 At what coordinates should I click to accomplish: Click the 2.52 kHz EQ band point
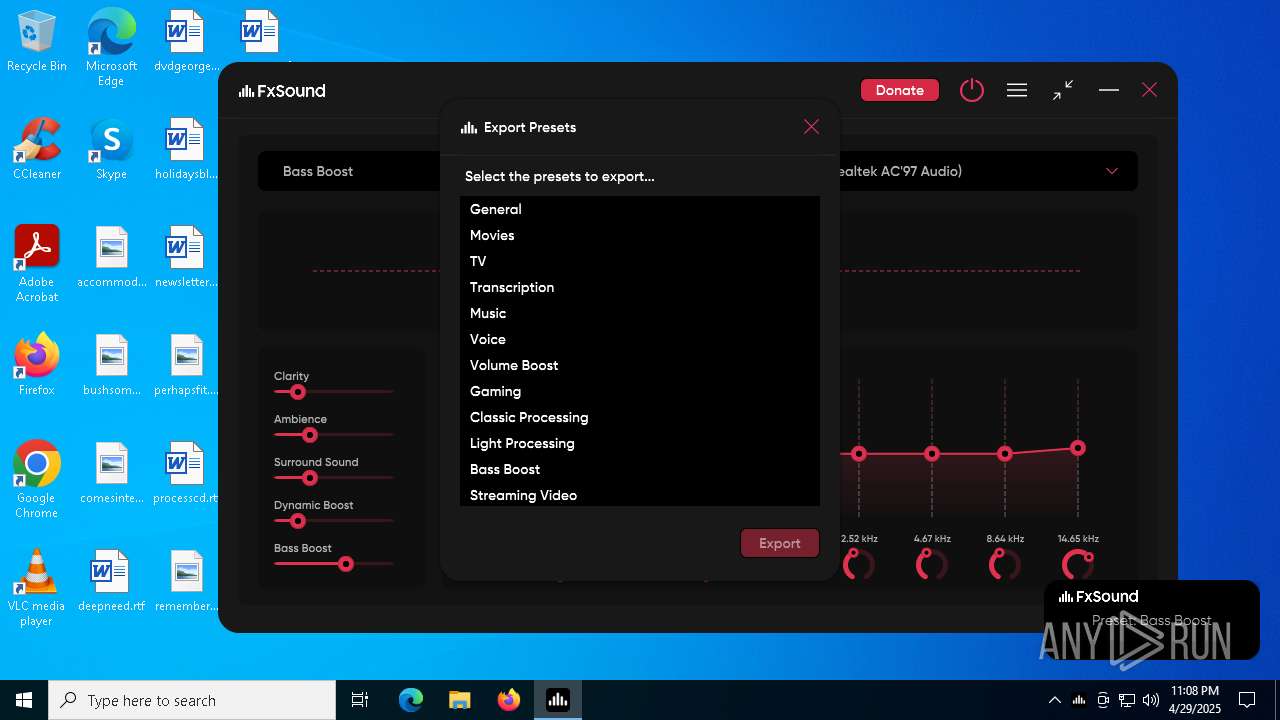[x=858, y=454]
